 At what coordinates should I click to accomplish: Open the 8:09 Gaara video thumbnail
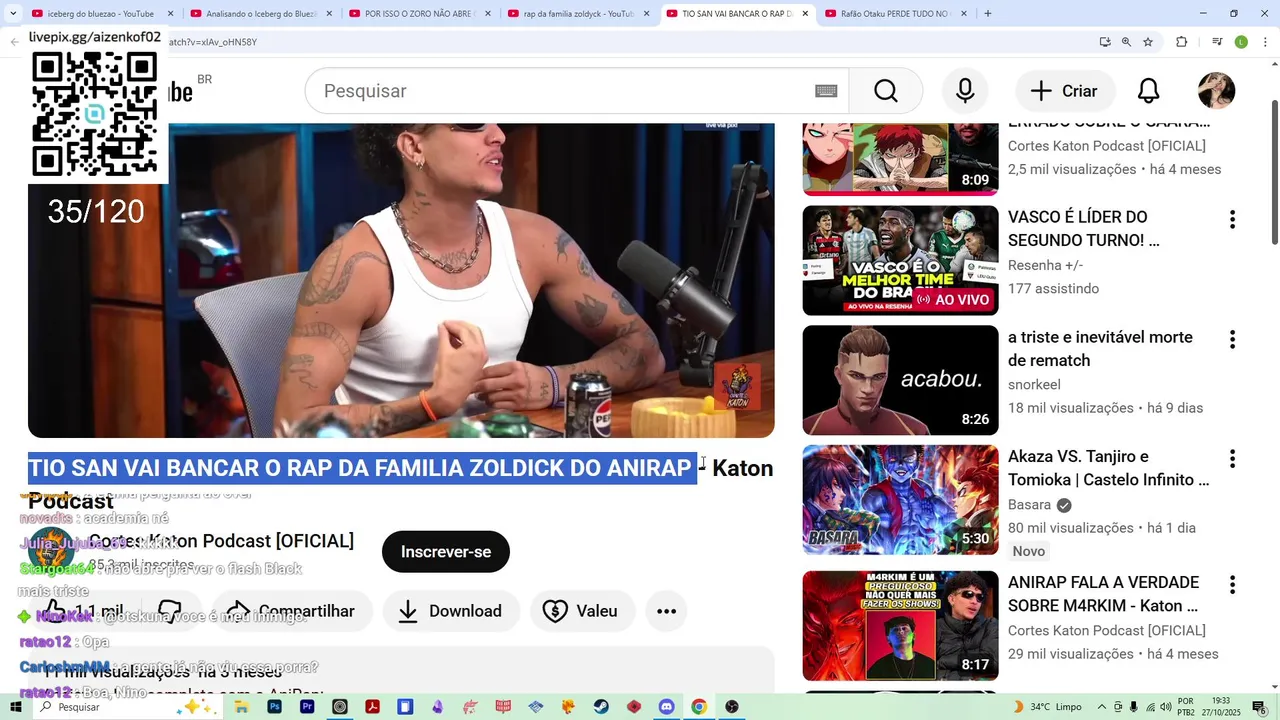(x=900, y=160)
